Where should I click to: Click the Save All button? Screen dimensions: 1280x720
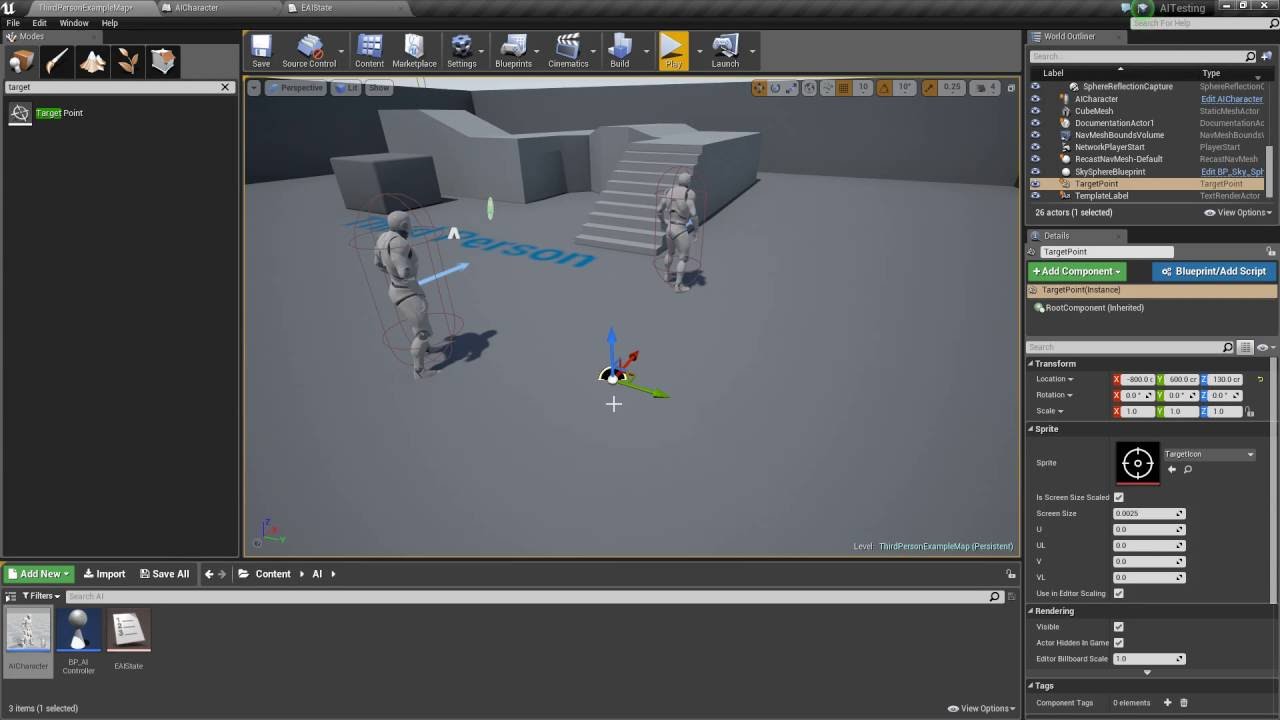tap(164, 574)
